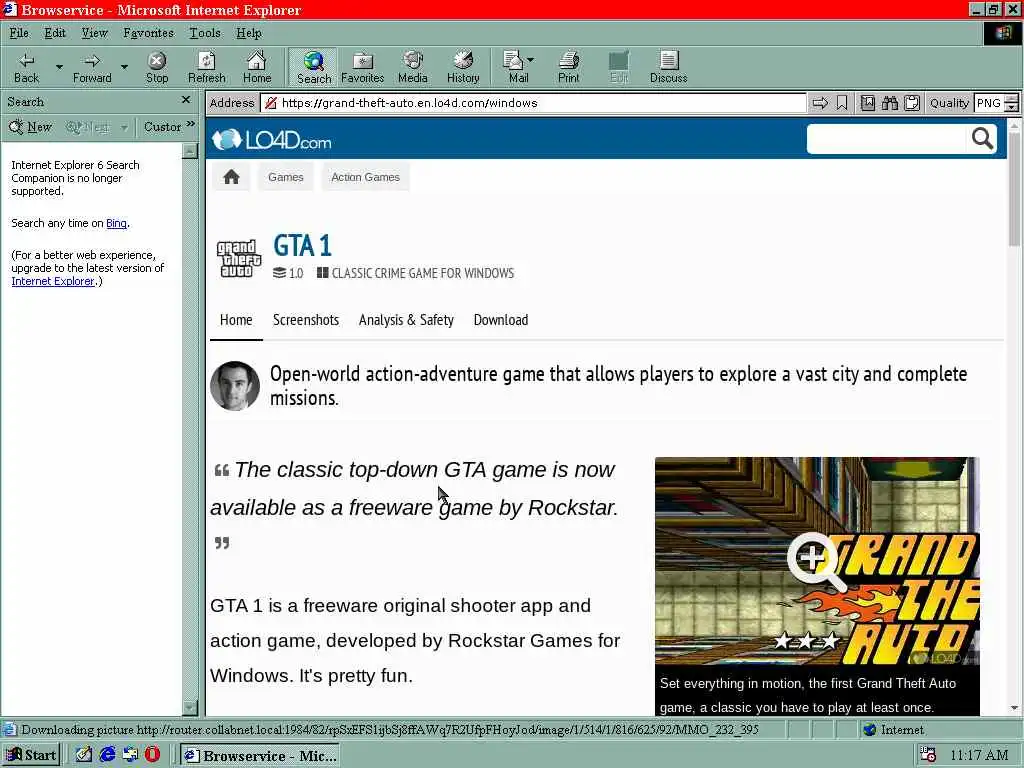This screenshot has height=768, width=1024.
Task: Click the Go arrow next to address bar
Action: (820, 103)
